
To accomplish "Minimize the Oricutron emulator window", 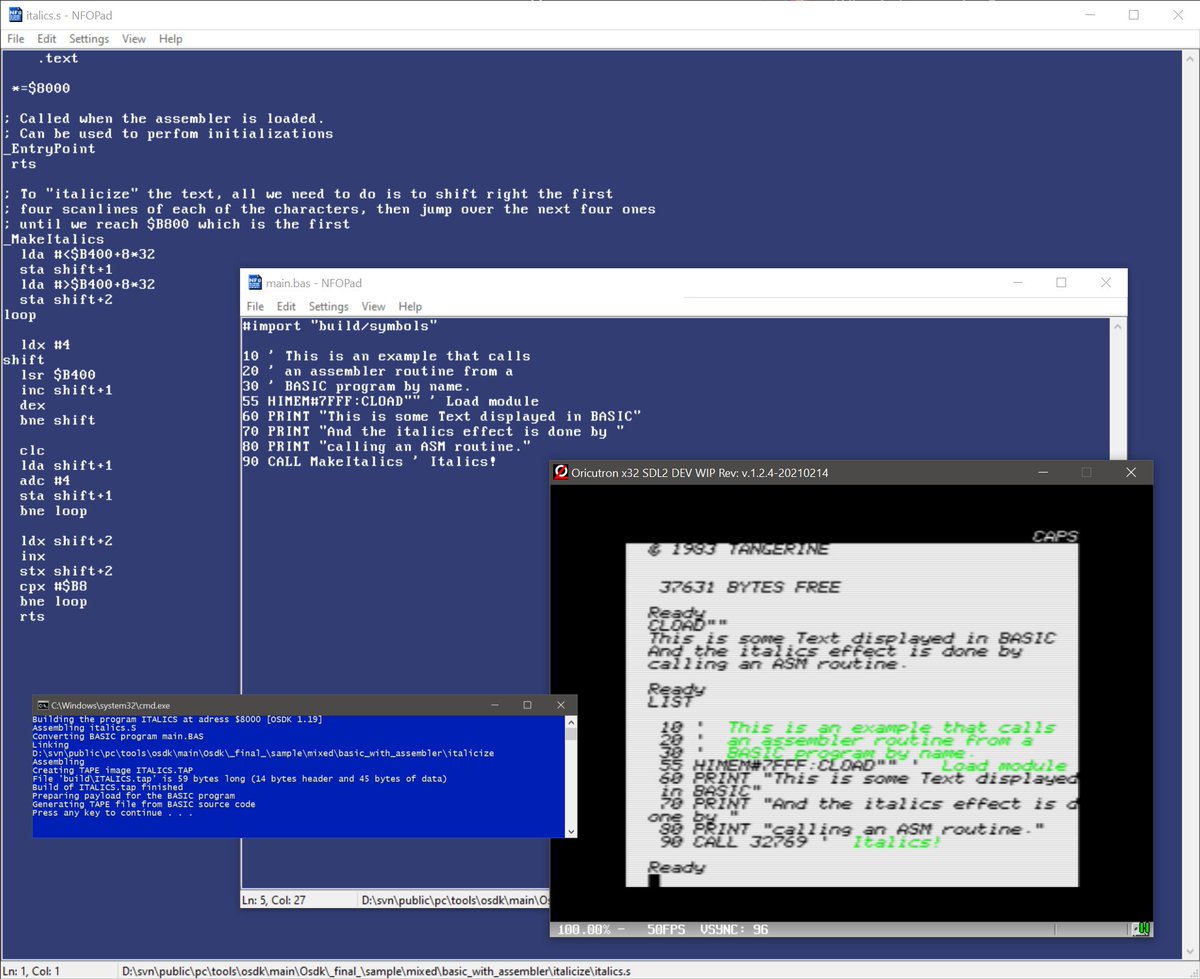I will (1041, 472).
